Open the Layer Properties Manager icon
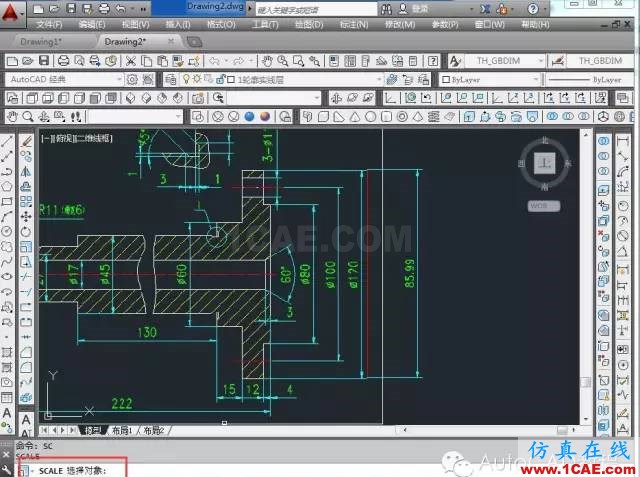This screenshot has width=640, height=477. pos(171,80)
